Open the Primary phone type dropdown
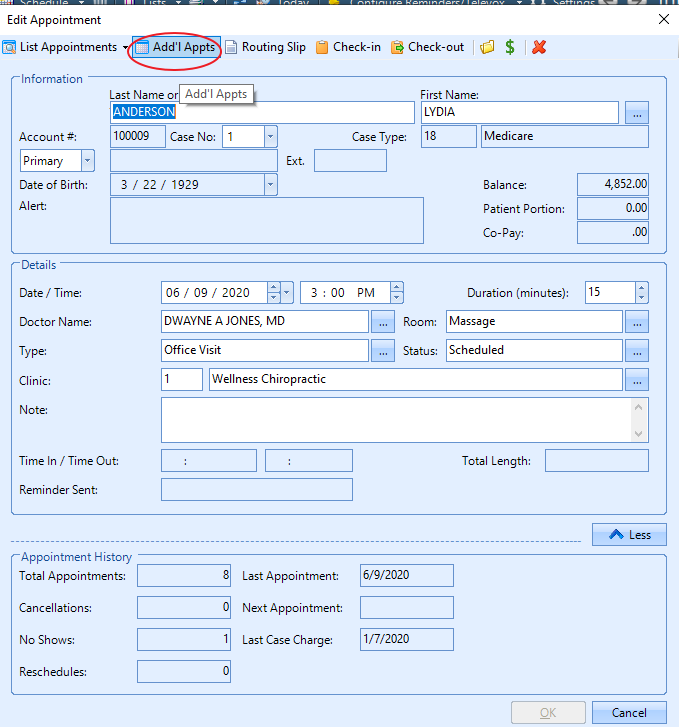 [87, 161]
